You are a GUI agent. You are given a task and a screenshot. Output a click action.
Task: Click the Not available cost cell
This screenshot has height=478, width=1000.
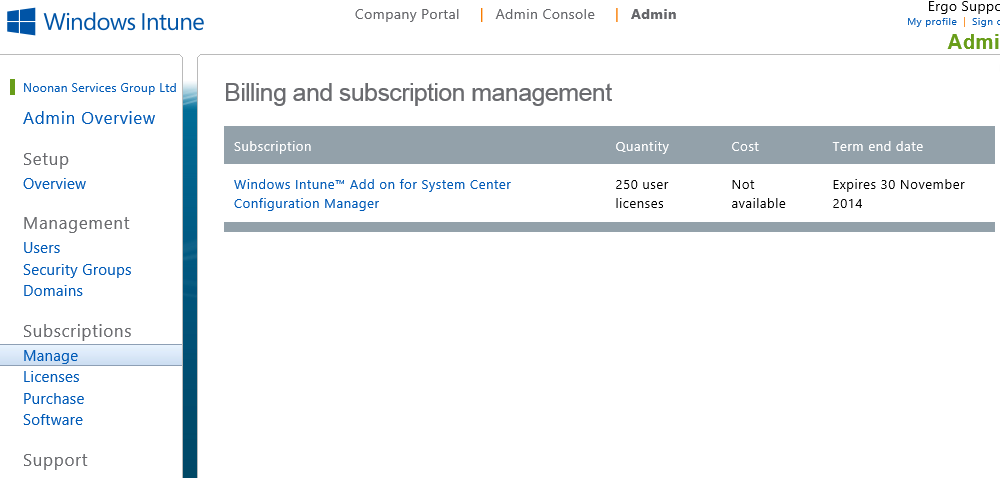tap(758, 194)
